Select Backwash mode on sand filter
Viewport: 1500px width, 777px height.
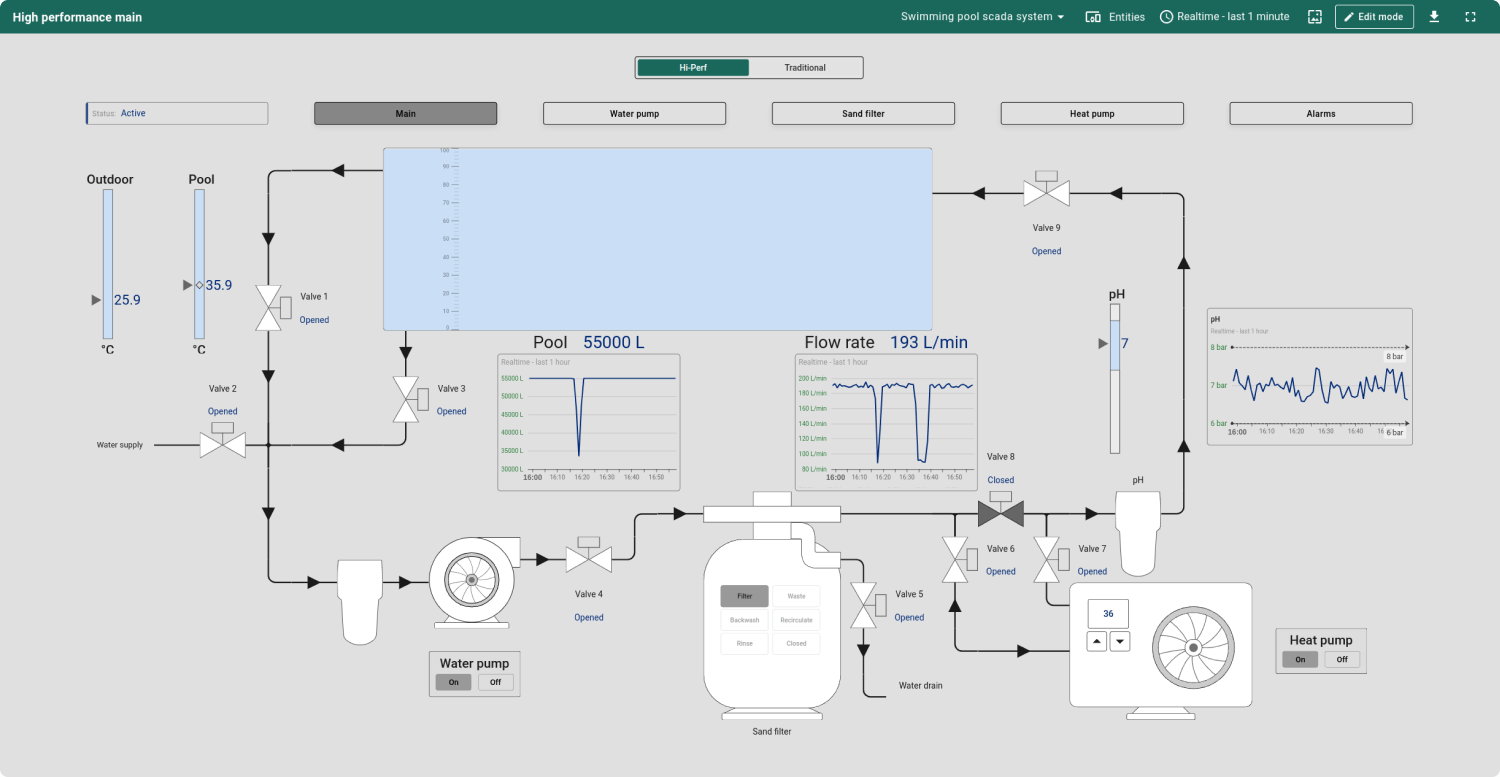pos(745,620)
